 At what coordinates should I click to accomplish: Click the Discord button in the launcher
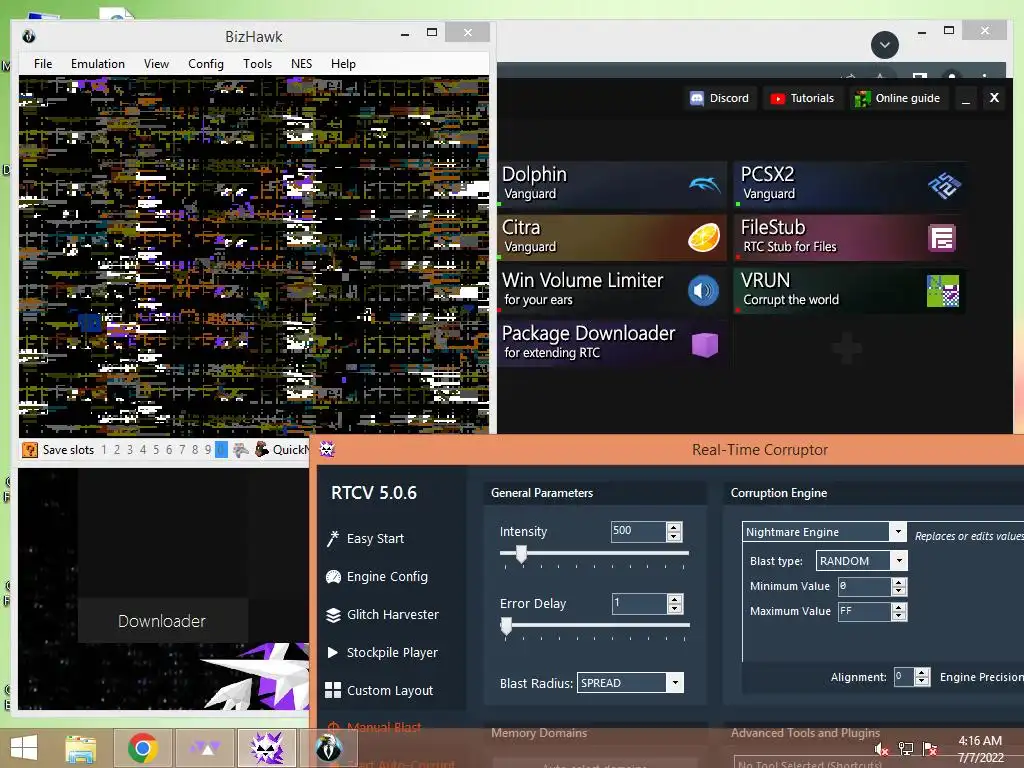(720, 98)
